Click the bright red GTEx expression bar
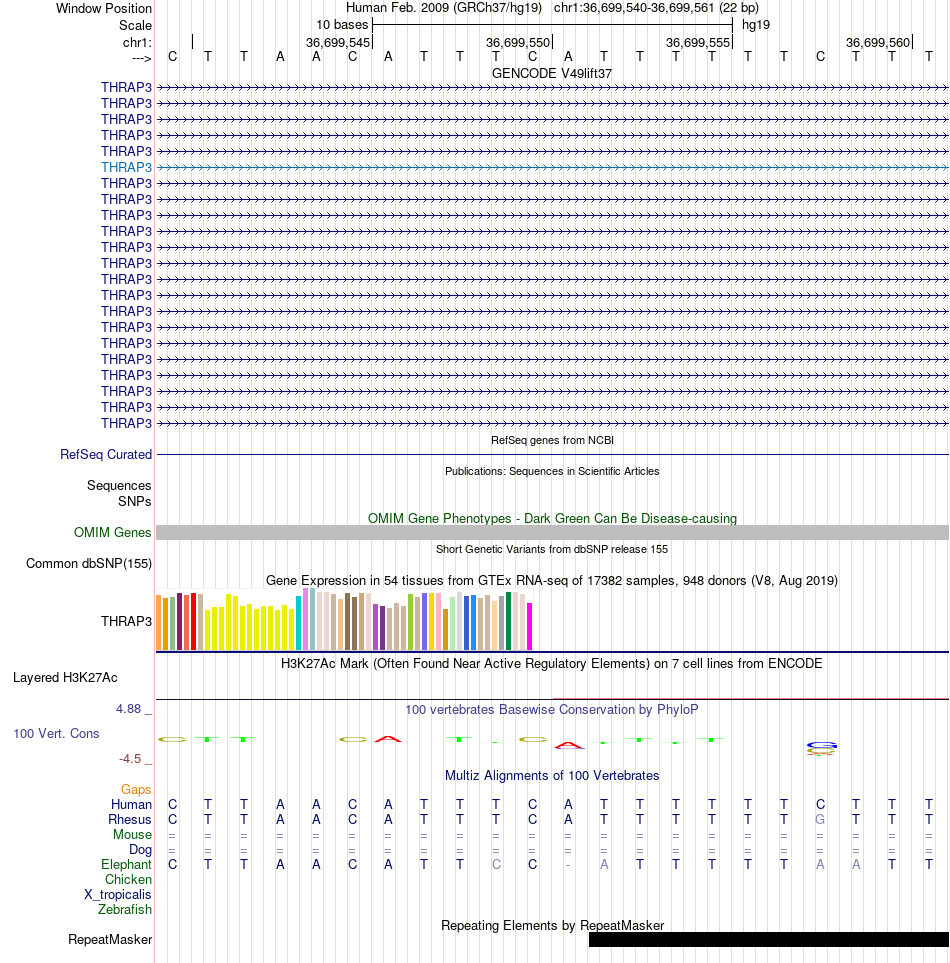This screenshot has width=950, height=963. point(193,622)
